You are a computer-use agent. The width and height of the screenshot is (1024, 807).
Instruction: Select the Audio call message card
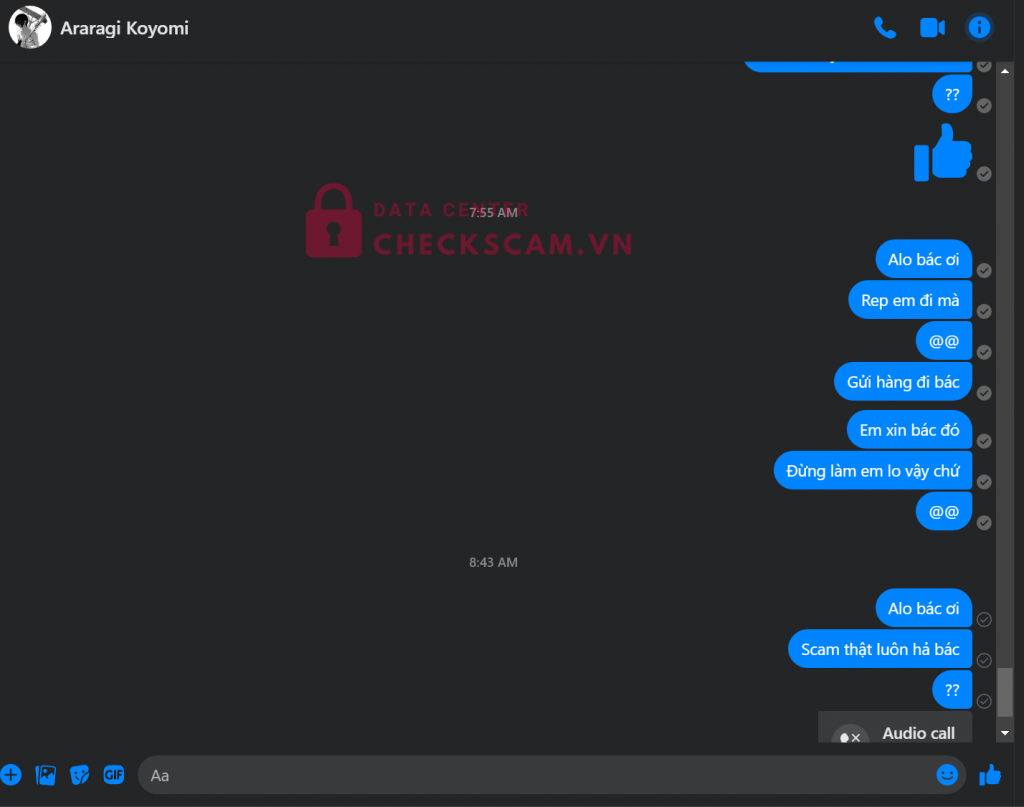click(895, 727)
